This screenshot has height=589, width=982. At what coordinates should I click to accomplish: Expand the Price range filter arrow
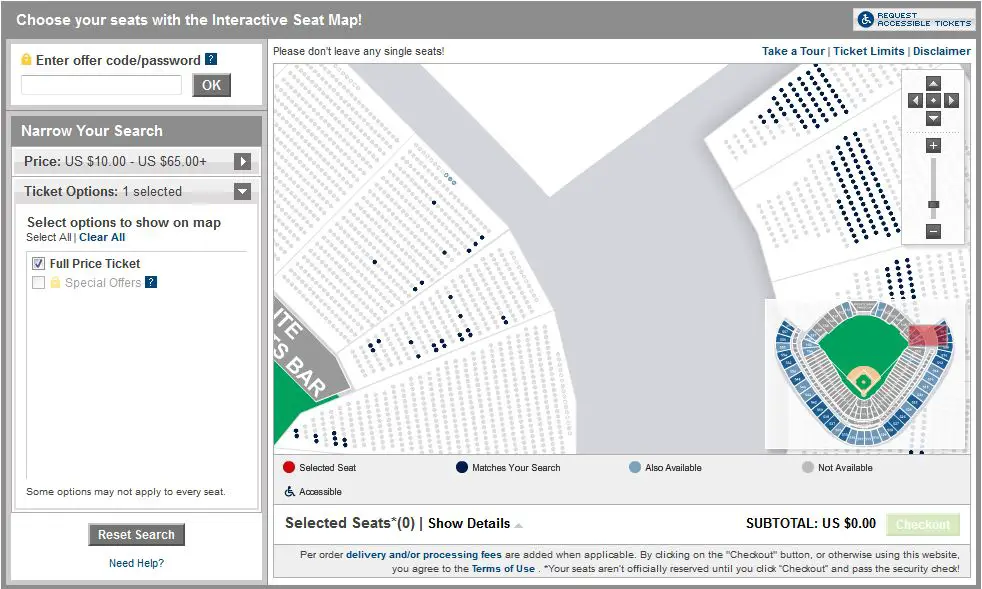[242, 161]
